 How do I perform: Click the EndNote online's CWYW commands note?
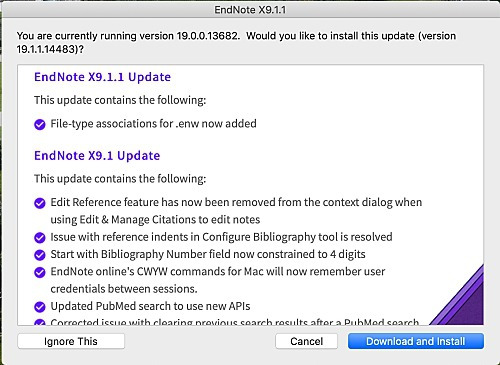tap(218, 280)
